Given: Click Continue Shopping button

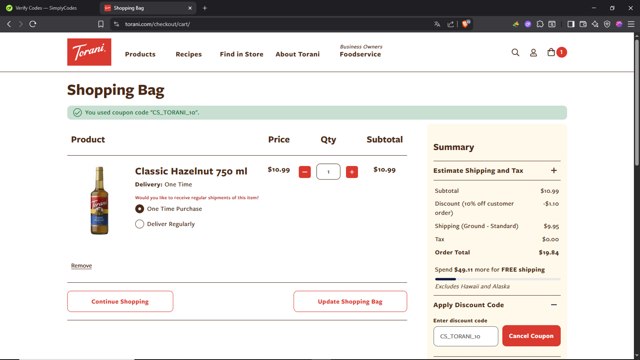Looking at the screenshot, I should 120,301.
